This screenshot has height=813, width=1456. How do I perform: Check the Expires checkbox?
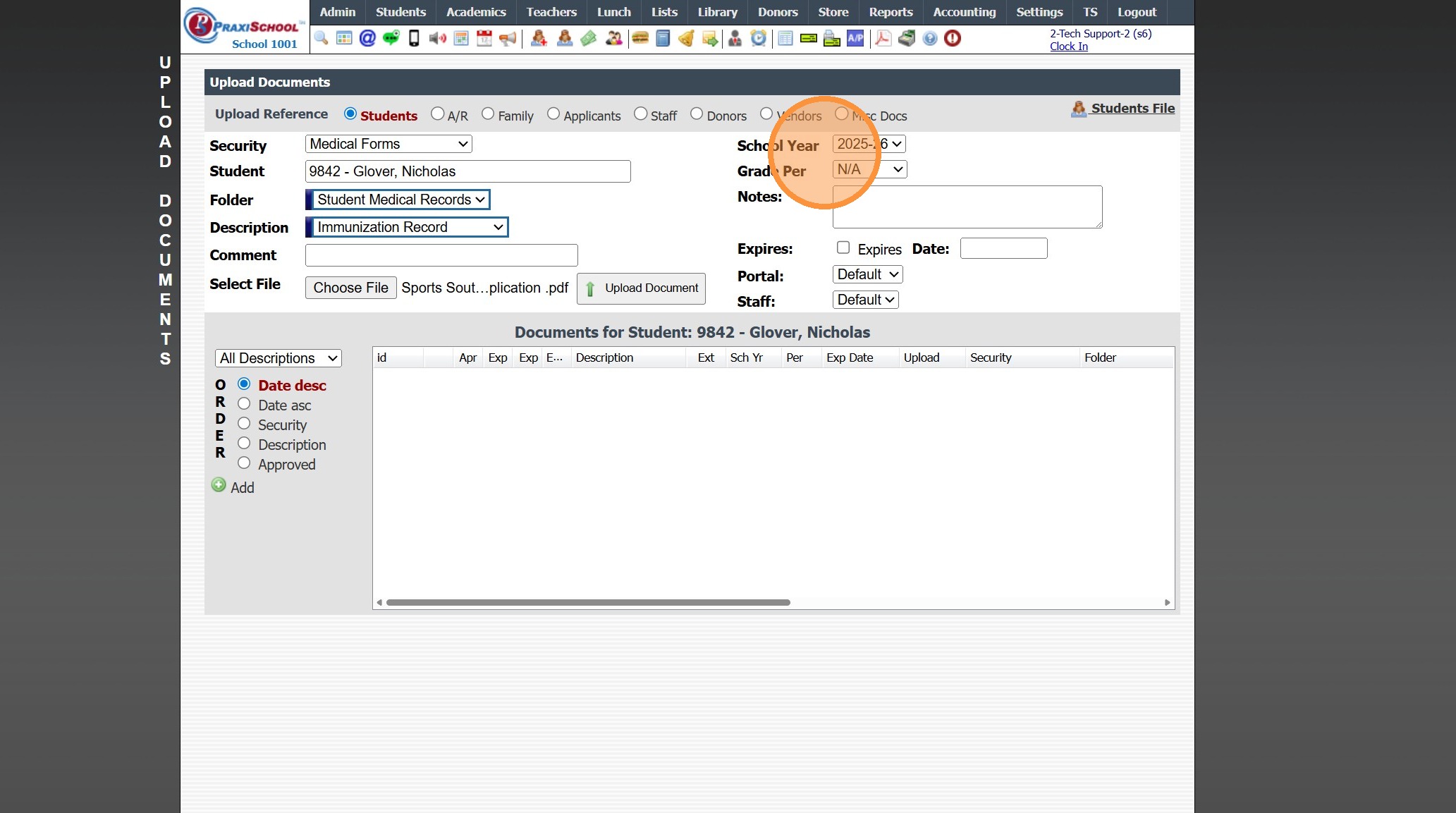(x=843, y=247)
